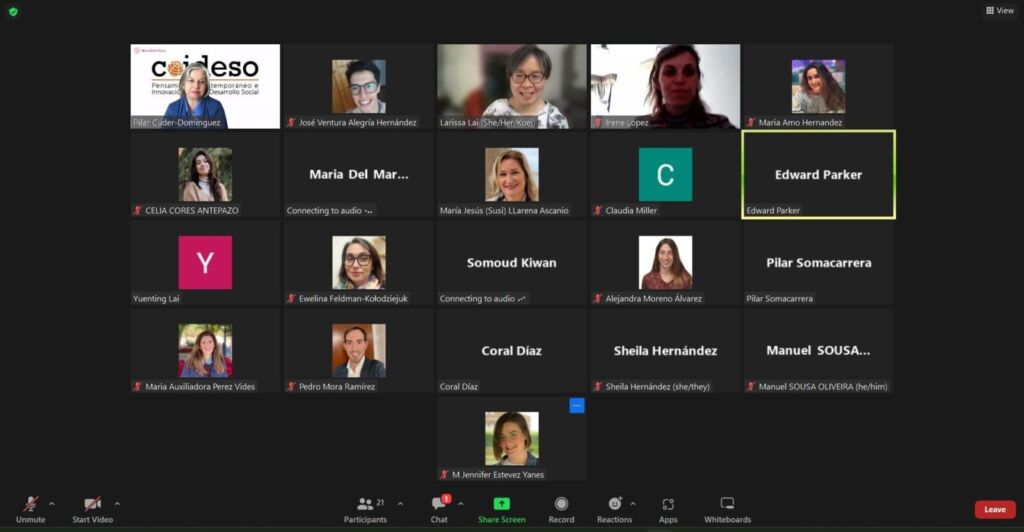Image resolution: width=1024 pixels, height=532 pixels.
Task: Open the Reactions menu icon
Action: pyautogui.click(x=614, y=504)
